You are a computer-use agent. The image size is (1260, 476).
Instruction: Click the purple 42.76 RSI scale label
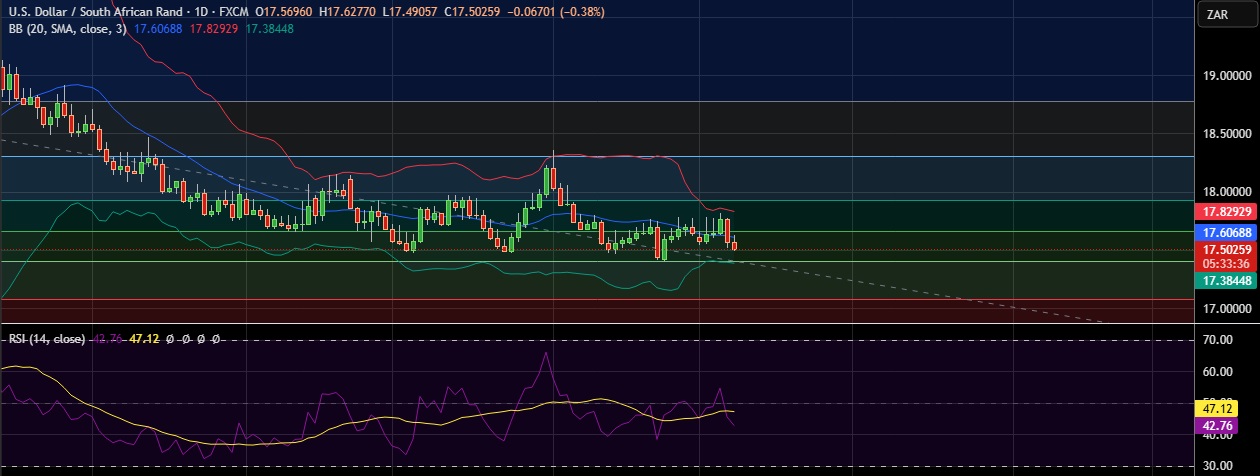(1228, 425)
